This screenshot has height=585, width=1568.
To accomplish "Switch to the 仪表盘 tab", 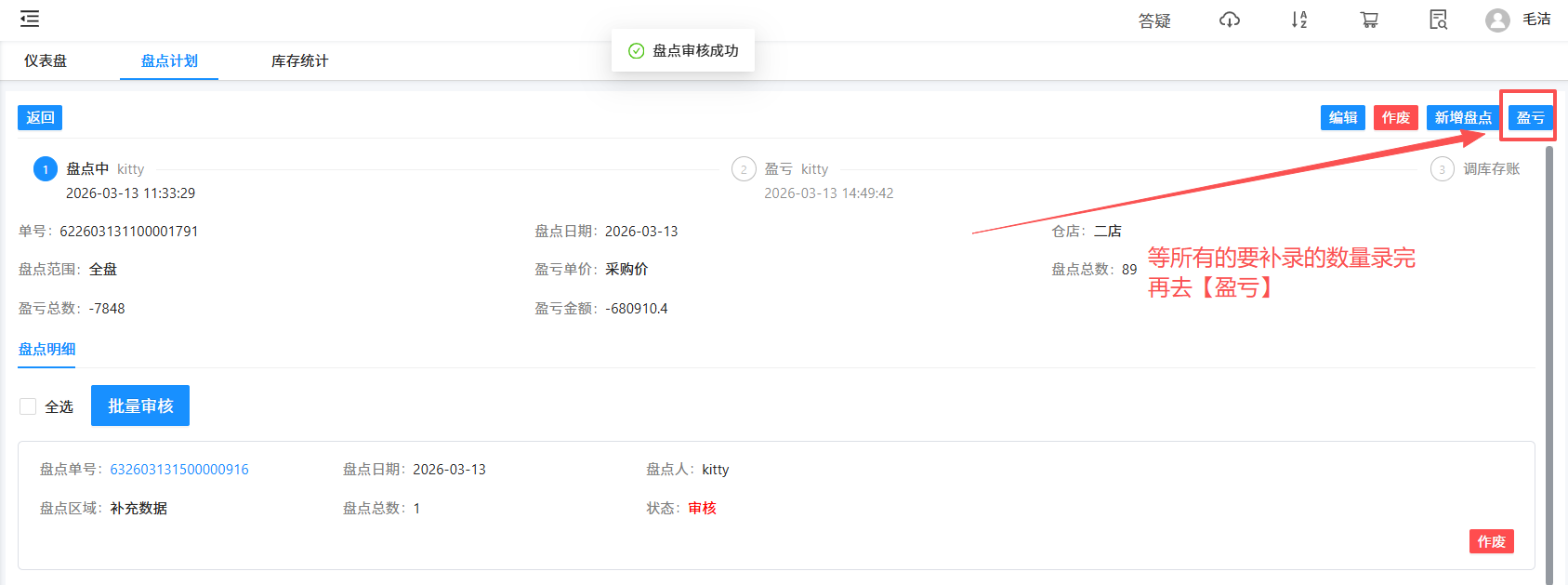I will pos(46,61).
